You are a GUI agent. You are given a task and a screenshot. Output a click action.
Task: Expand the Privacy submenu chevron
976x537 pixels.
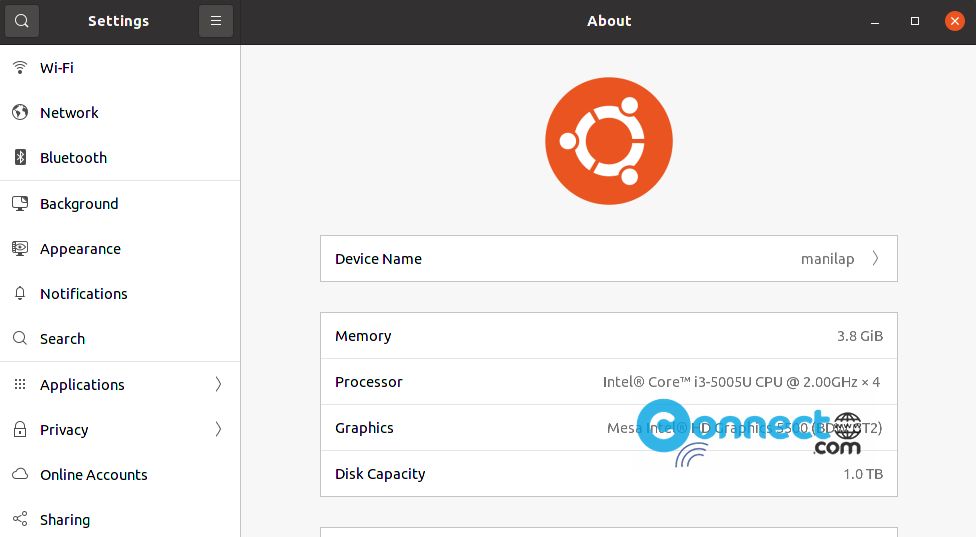[218, 429]
